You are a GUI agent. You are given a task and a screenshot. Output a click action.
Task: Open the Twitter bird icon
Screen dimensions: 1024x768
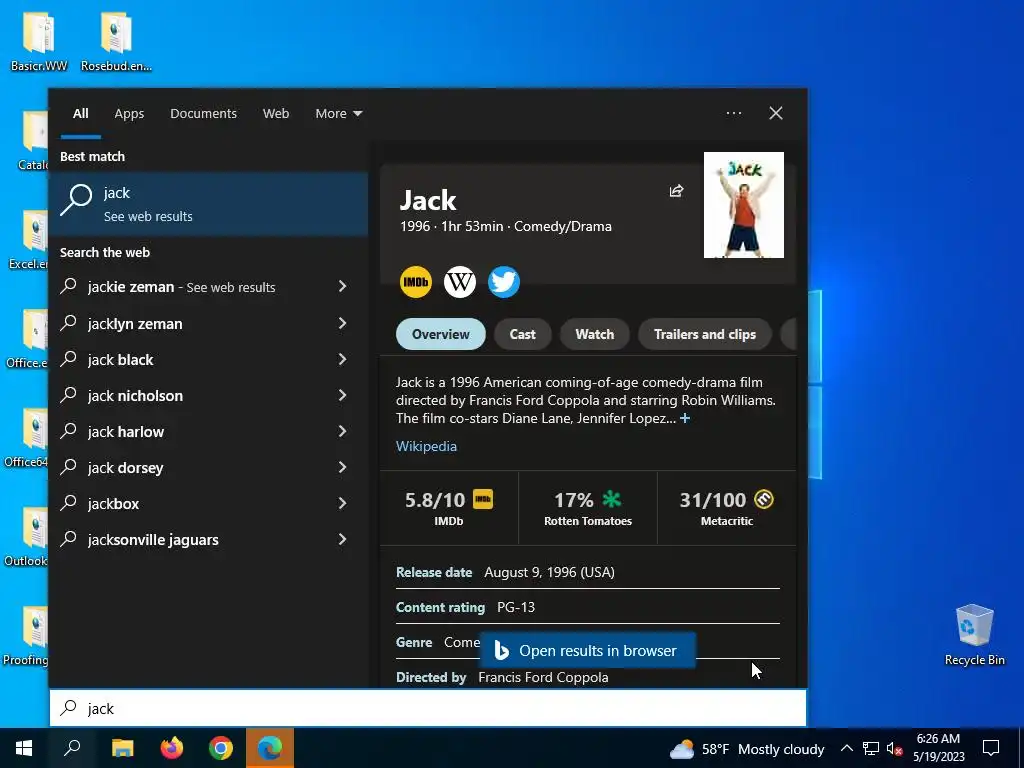click(504, 282)
